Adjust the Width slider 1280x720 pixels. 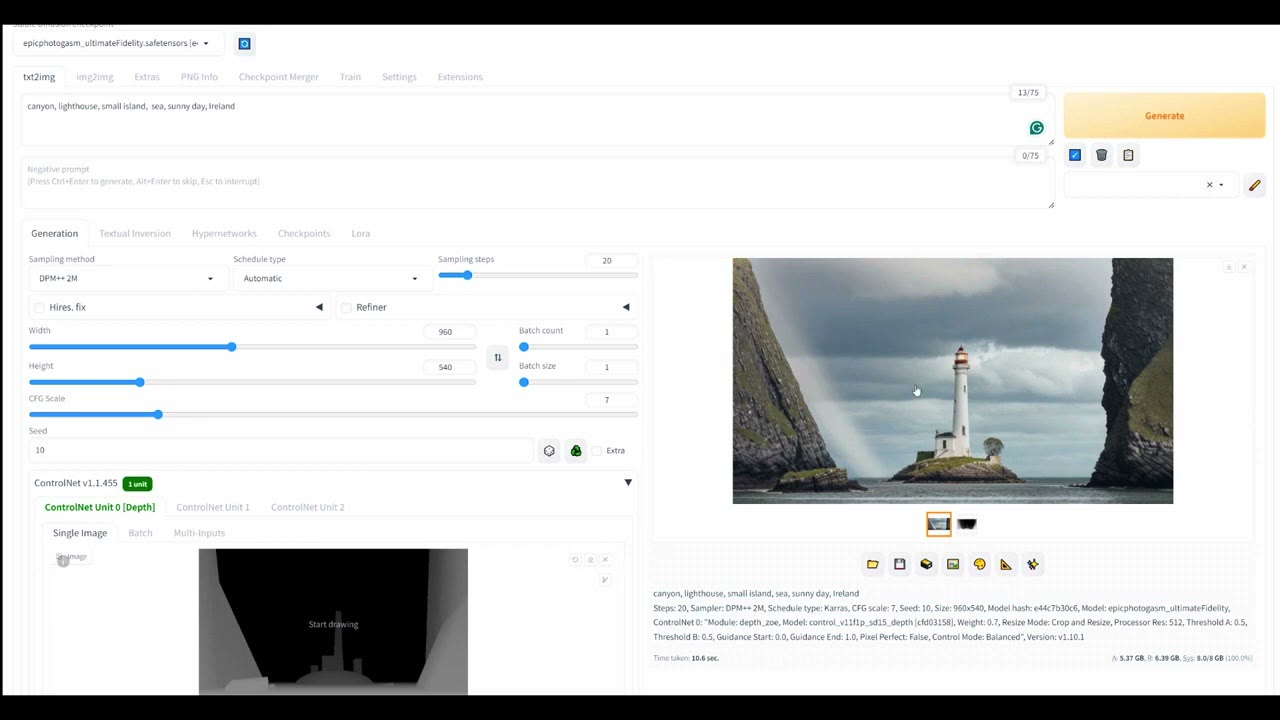[252, 347]
